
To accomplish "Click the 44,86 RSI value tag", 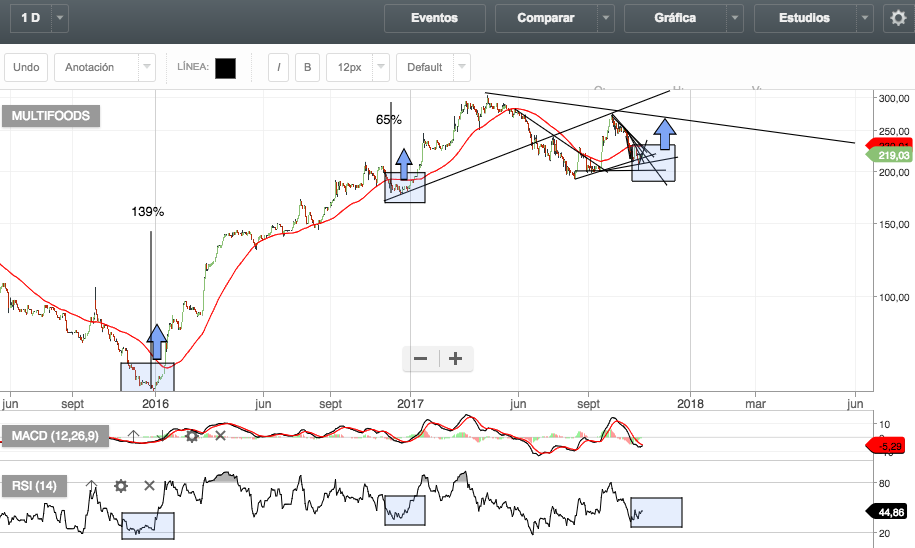I will pyautogui.click(x=889, y=512).
